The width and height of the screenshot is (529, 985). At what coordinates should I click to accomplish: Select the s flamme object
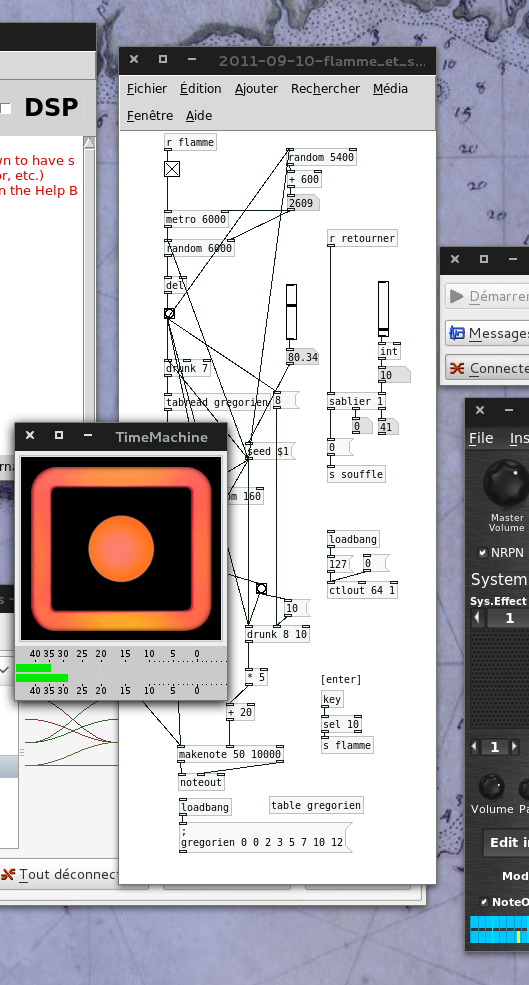(x=347, y=745)
